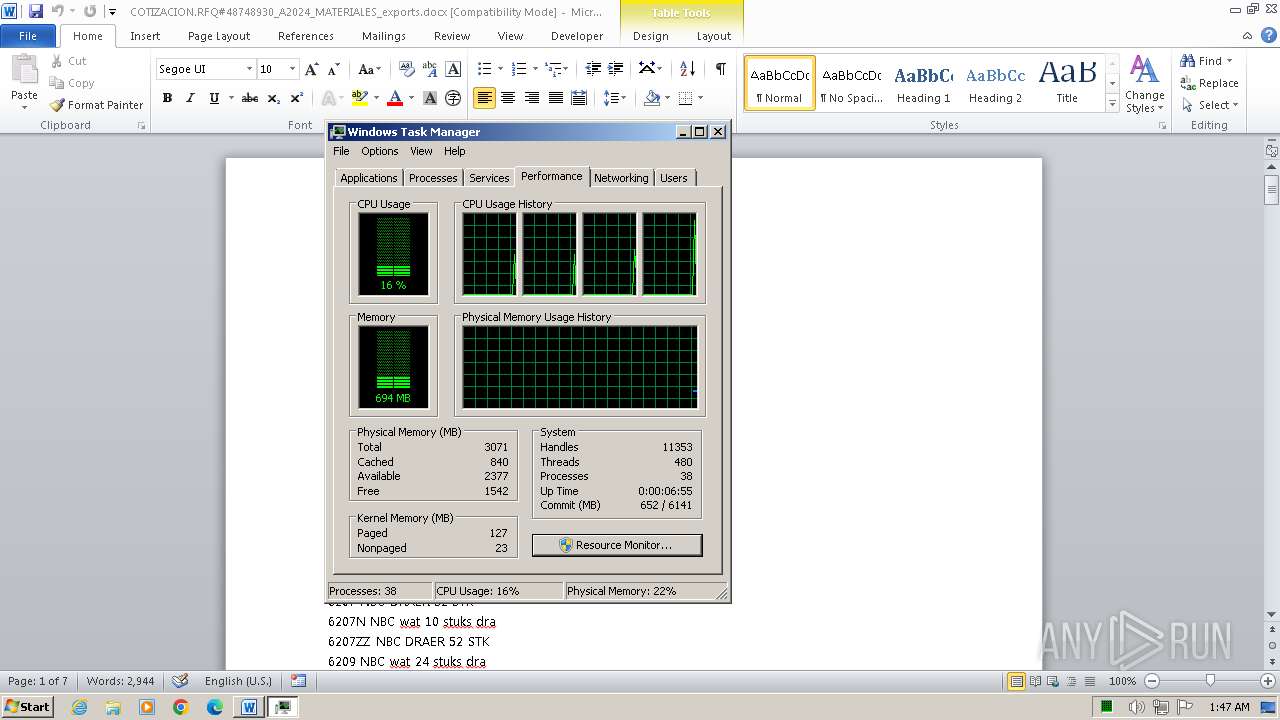Save document from Quick Access Toolbar
Image resolution: width=1280 pixels, height=720 pixels.
(36, 11)
